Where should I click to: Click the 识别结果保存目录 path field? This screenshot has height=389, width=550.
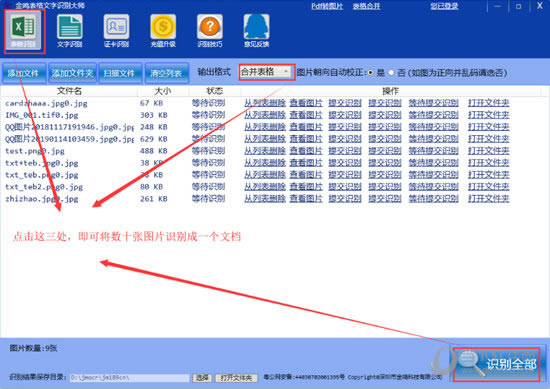pyautogui.click(x=129, y=378)
